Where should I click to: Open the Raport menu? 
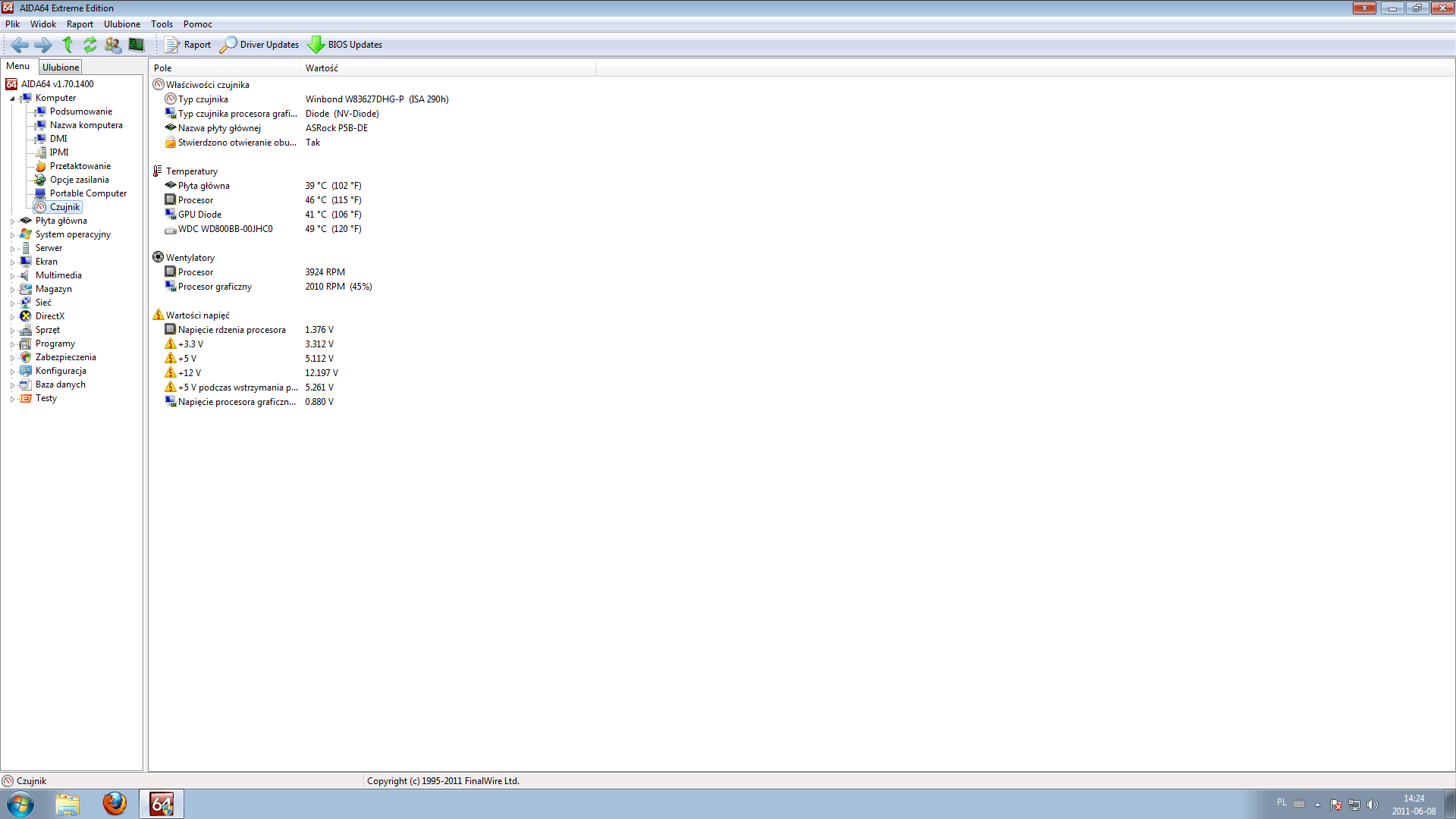pyautogui.click(x=80, y=24)
